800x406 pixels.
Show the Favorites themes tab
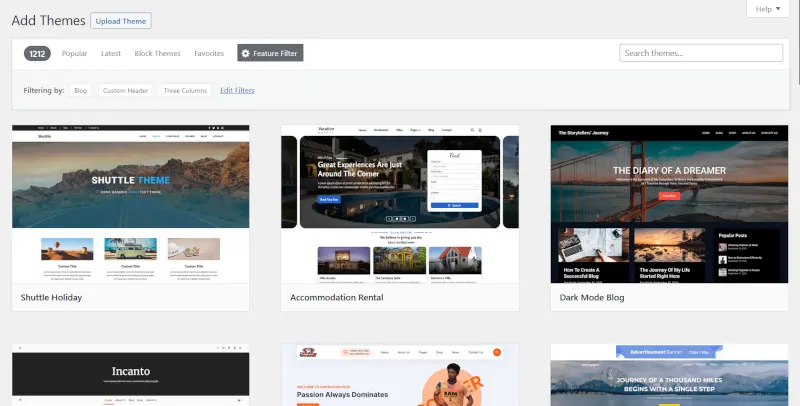pos(209,53)
